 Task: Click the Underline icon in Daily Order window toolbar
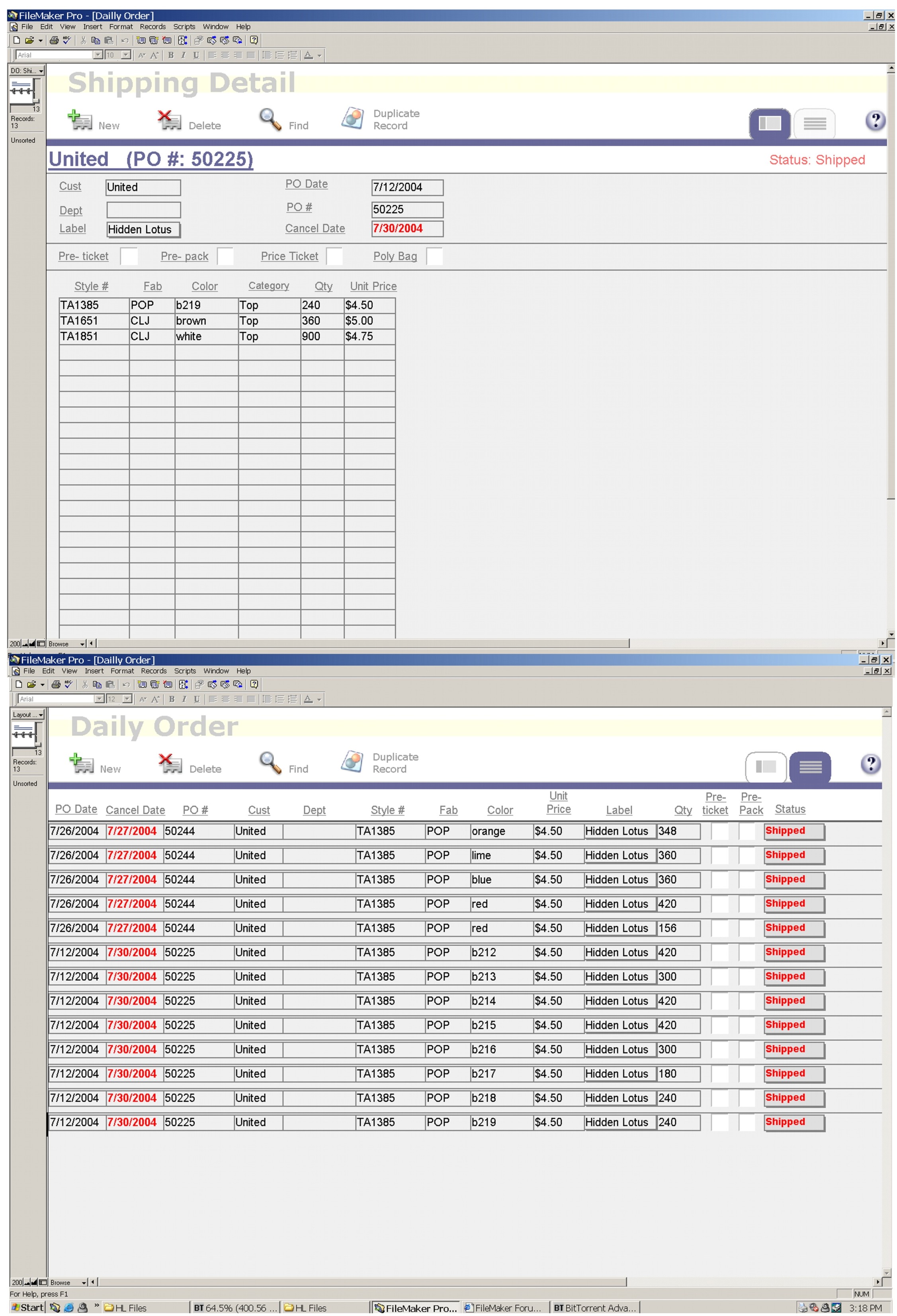[197, 699]
